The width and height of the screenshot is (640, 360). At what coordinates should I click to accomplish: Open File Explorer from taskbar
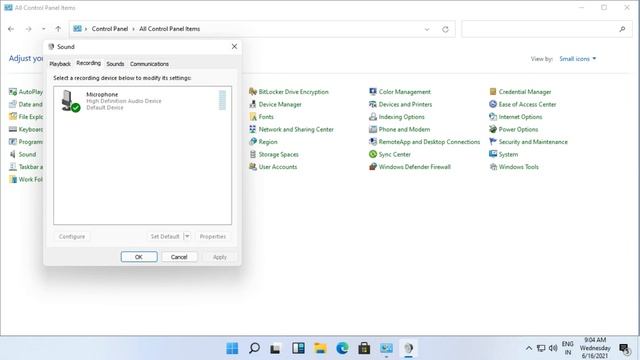[x=320, y=348]
